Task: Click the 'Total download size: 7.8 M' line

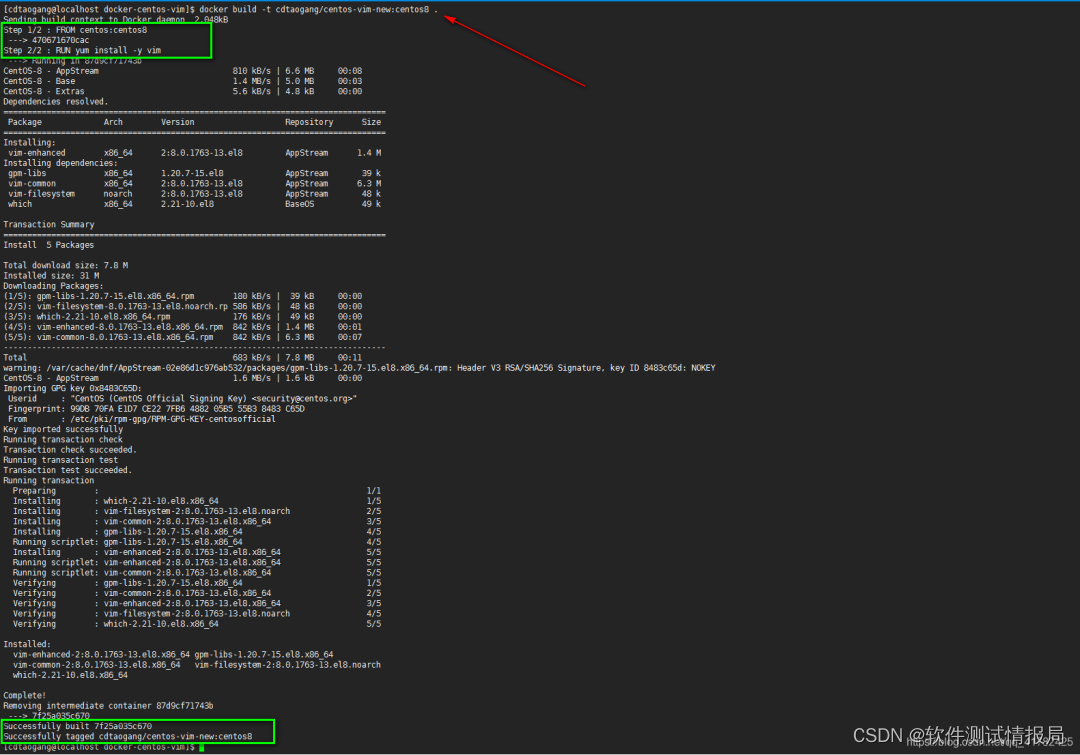Action: [65, 266]
